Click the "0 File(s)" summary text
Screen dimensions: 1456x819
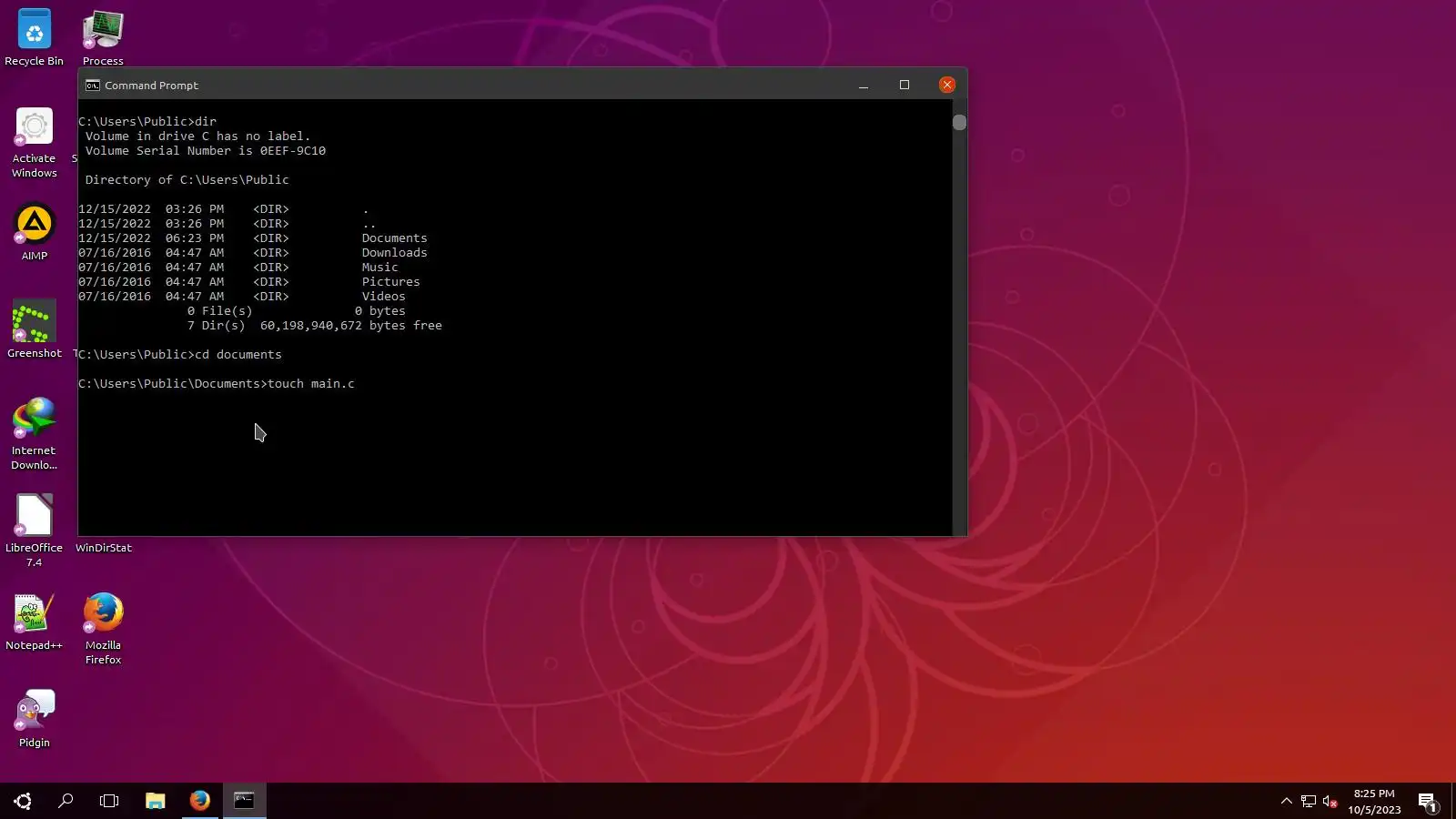coord(220,311)
